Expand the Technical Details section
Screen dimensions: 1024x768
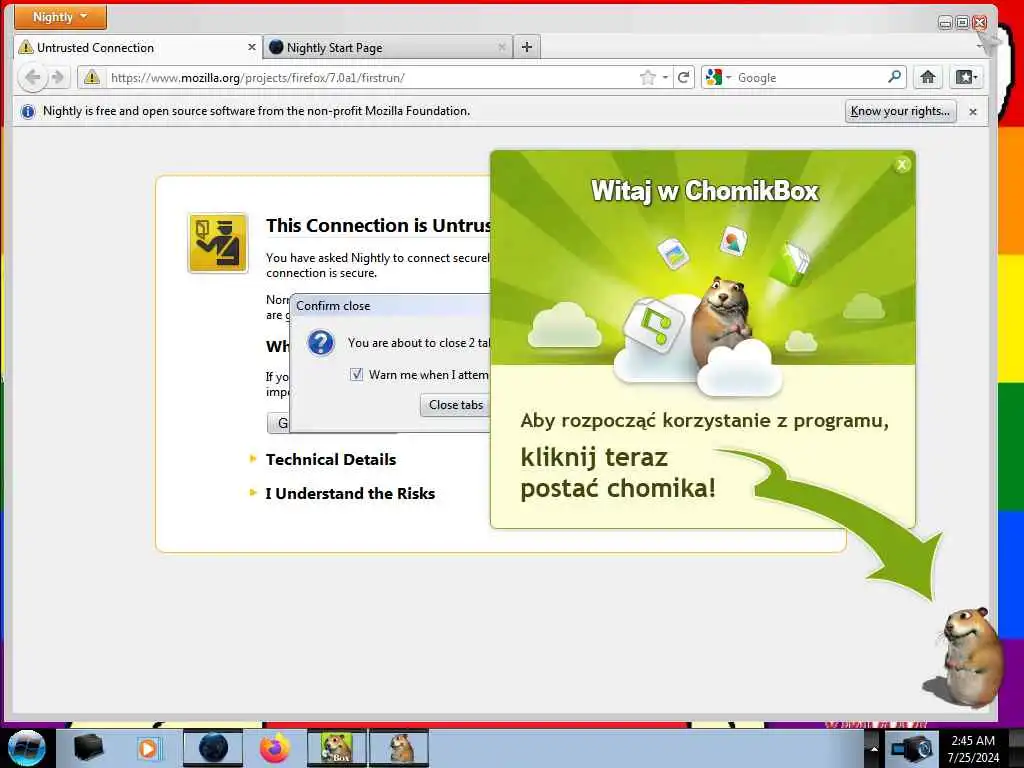(330, 460)
